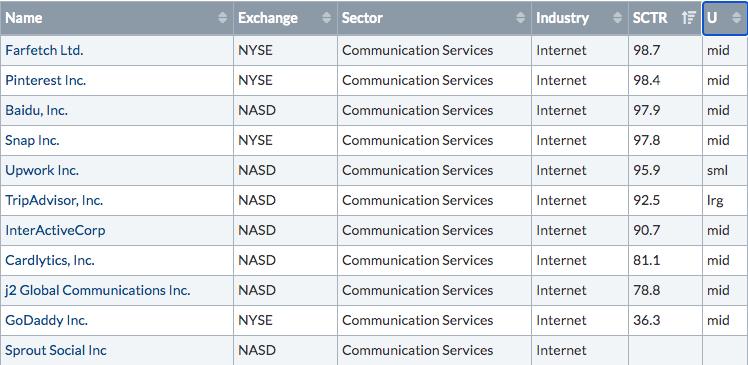Click the sort-order icon in SCTR column
Viewport: 748px width, 365px height.
coord(689,18)
